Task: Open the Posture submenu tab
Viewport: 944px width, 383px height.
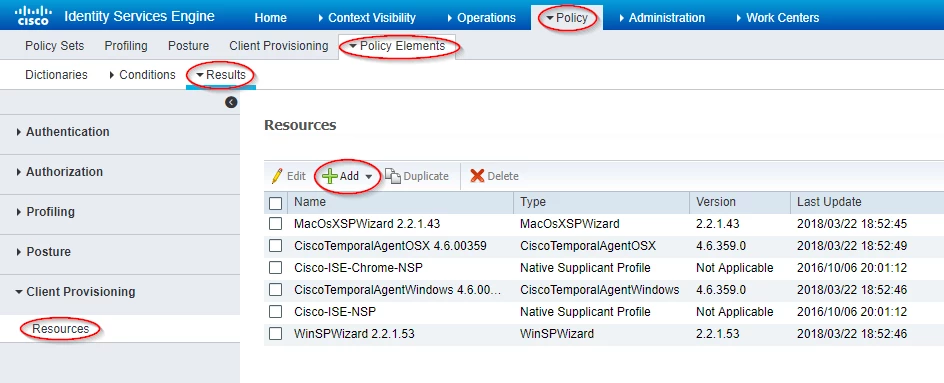Action: [188, 46]
